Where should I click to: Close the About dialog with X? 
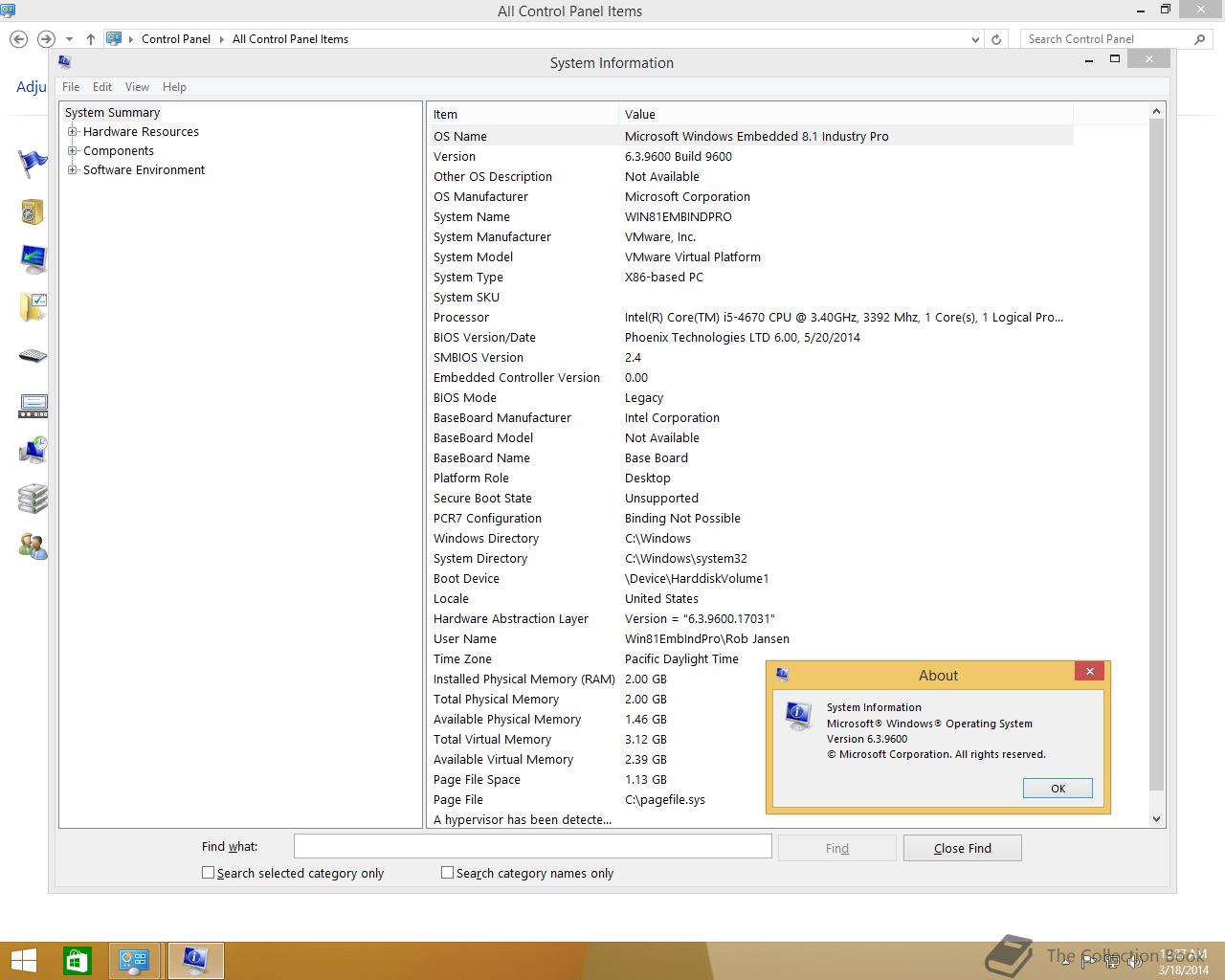point(1089,671)
